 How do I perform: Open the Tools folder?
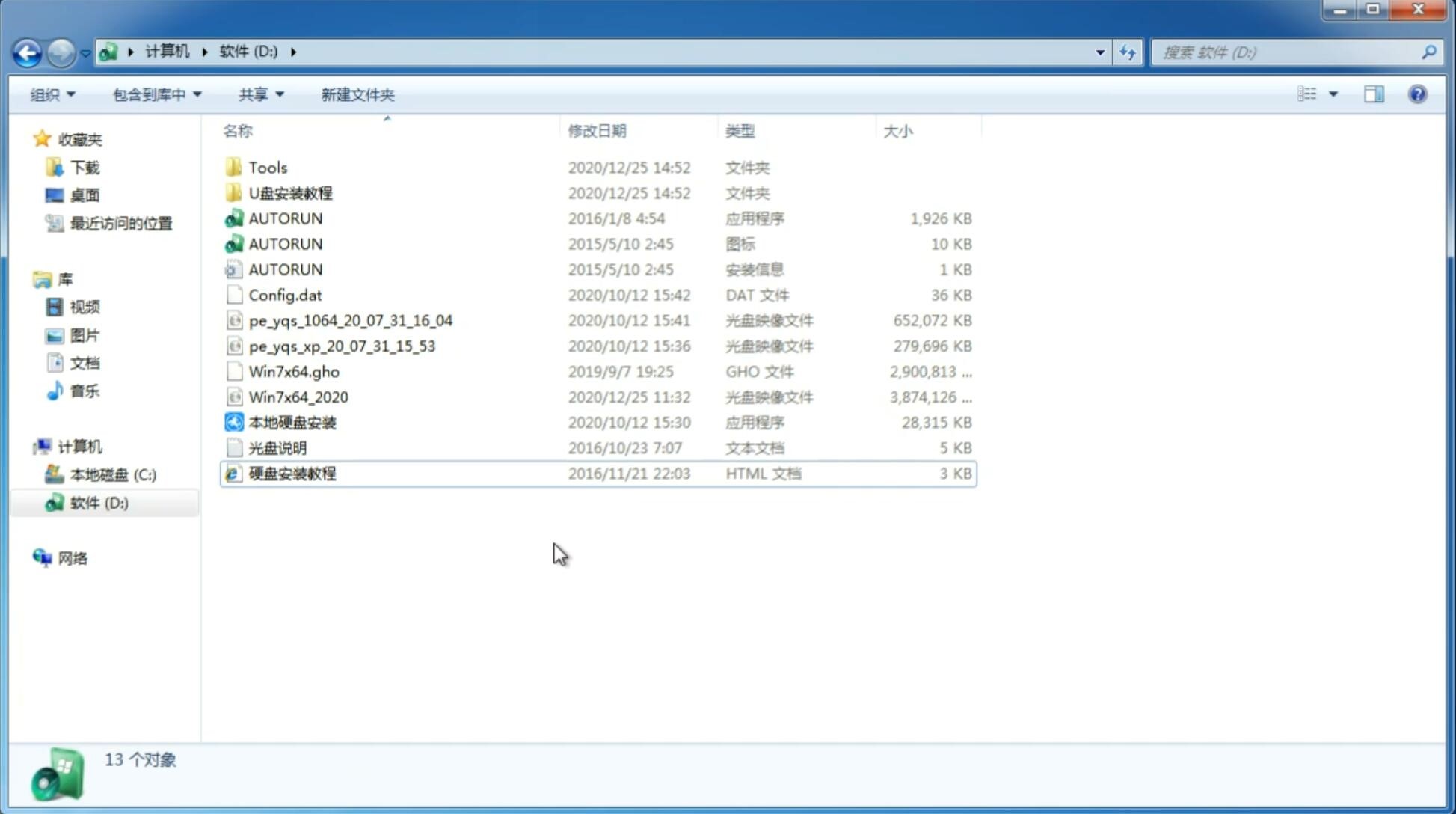267,167
